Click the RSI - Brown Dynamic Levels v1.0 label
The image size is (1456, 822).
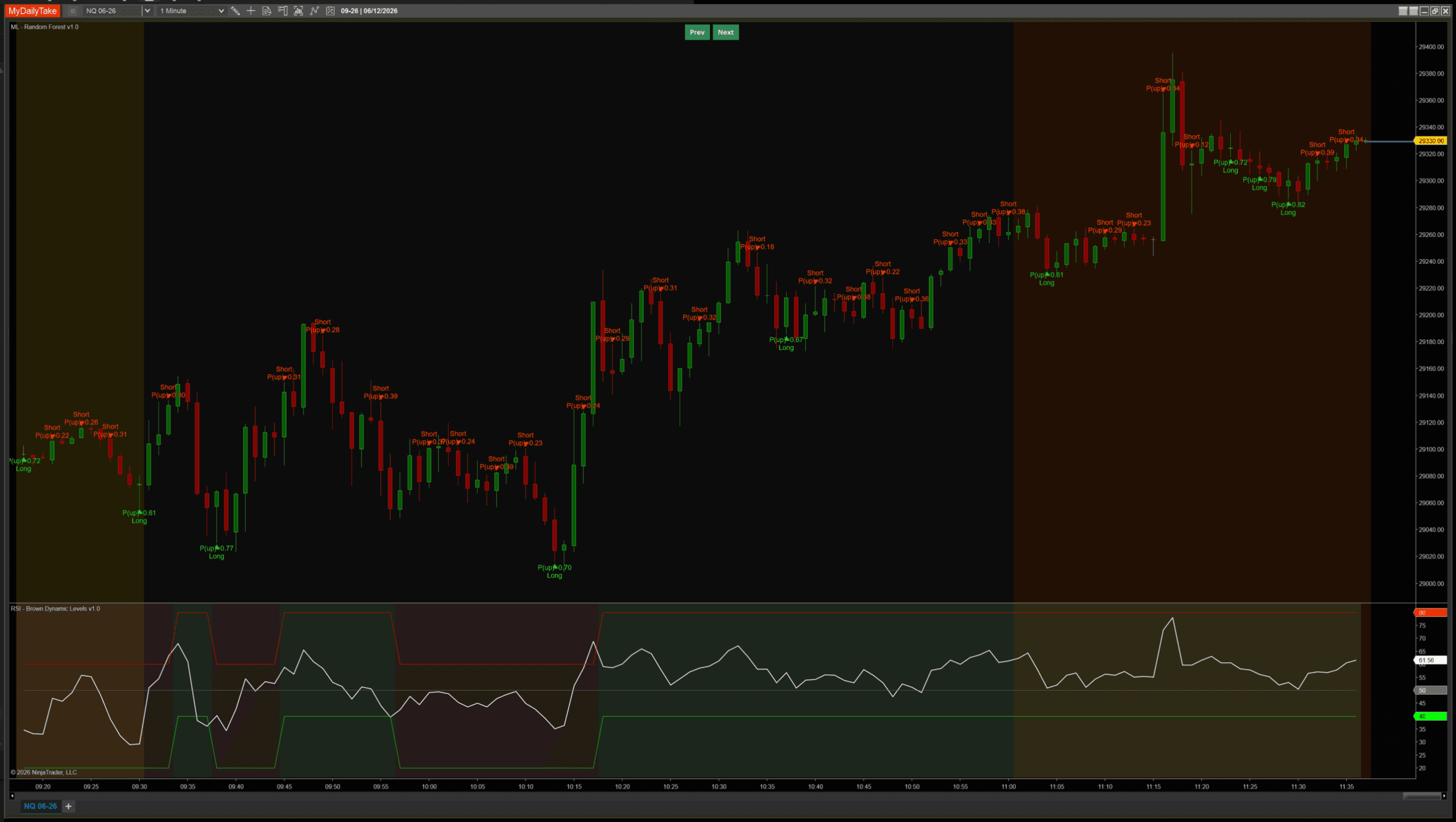click(x=55, y=608)
